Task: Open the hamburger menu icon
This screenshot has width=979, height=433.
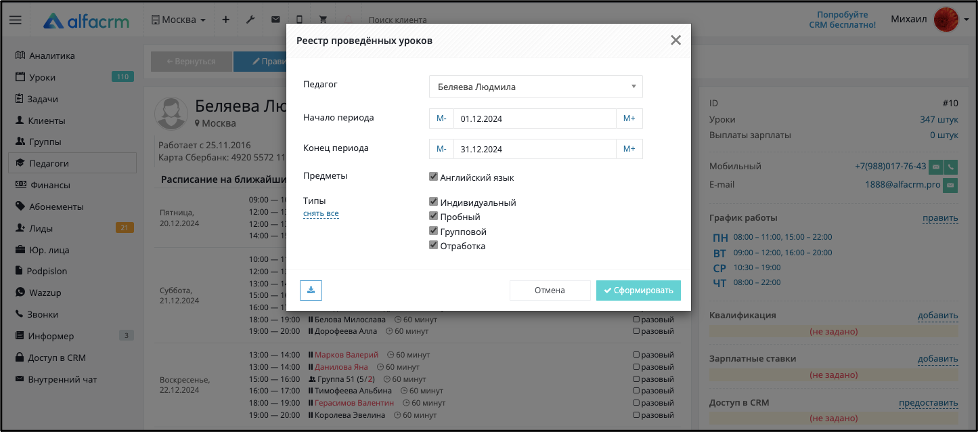Action: click(x=15, y=20)
